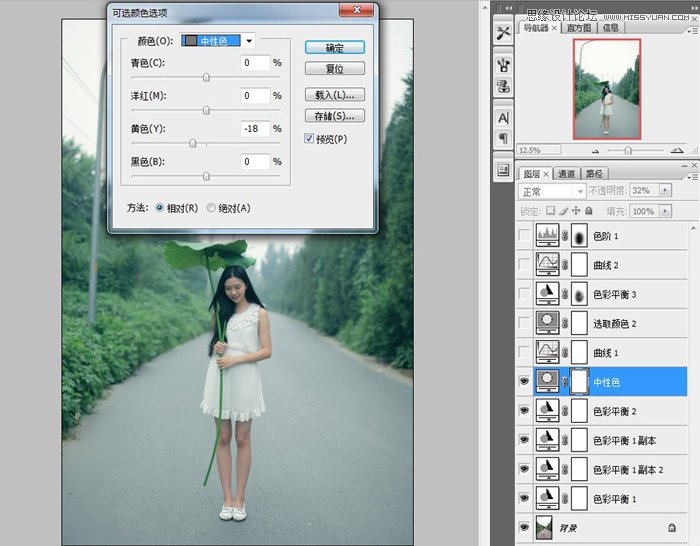
Task: Click the lock transparent pixels icon
Action: pyautogui.click(x=550, y=211)
